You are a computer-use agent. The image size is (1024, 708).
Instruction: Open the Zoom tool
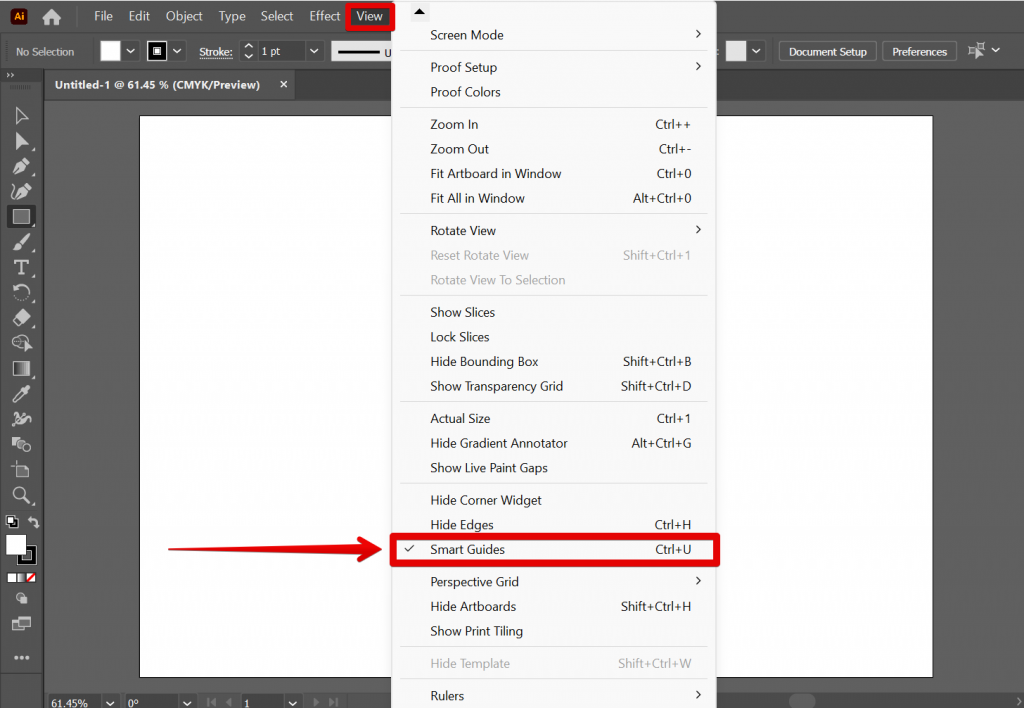click(20, 495)
